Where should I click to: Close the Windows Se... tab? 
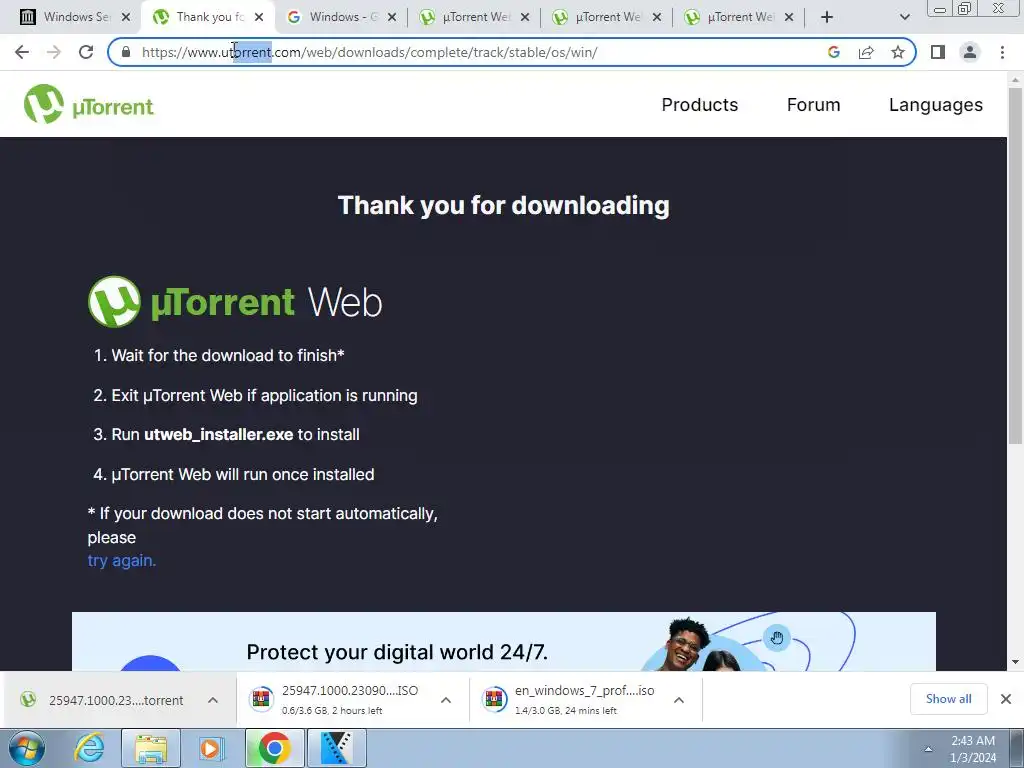click(126, 17)
